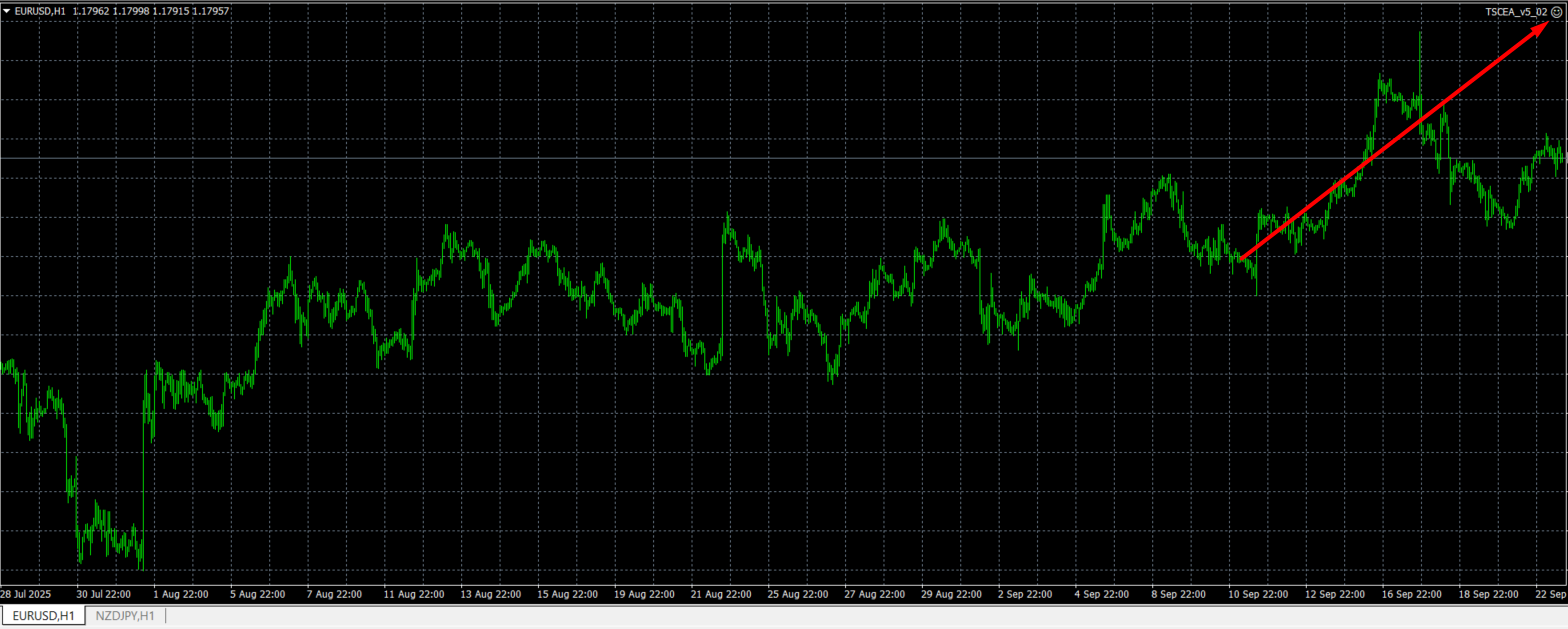Click the 1.17962 open price value
The height and width of the screenshot is (629, 1568).
pos(91,11)
